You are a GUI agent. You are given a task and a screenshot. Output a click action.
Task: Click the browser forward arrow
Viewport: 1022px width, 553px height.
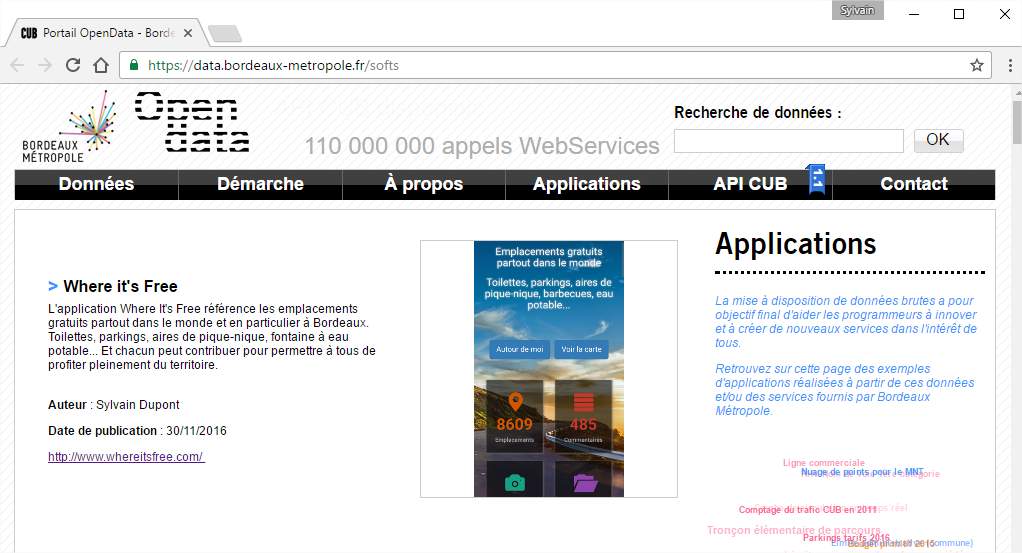coord(45,65)
